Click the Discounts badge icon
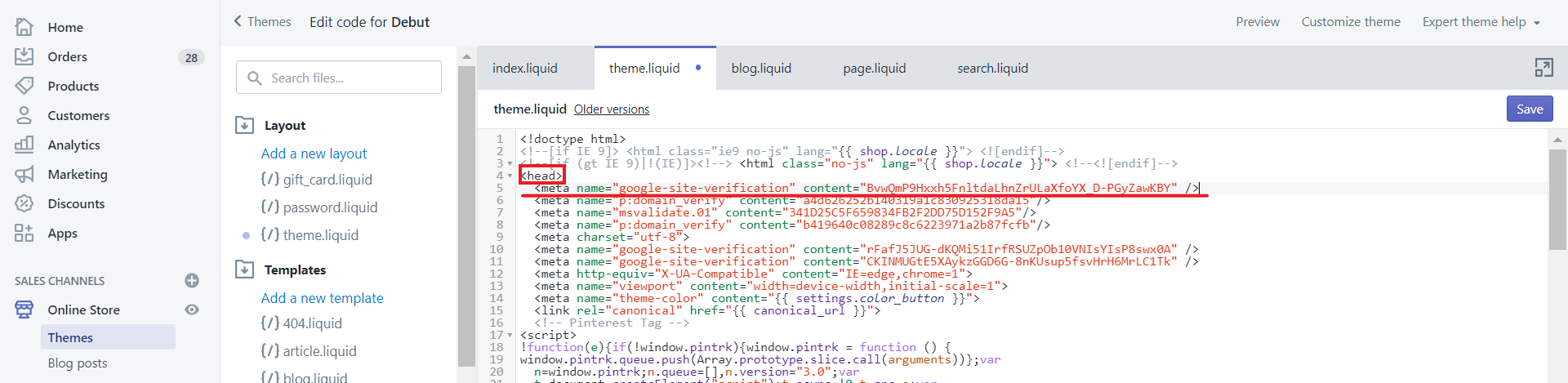 click(x=24, y=203)
